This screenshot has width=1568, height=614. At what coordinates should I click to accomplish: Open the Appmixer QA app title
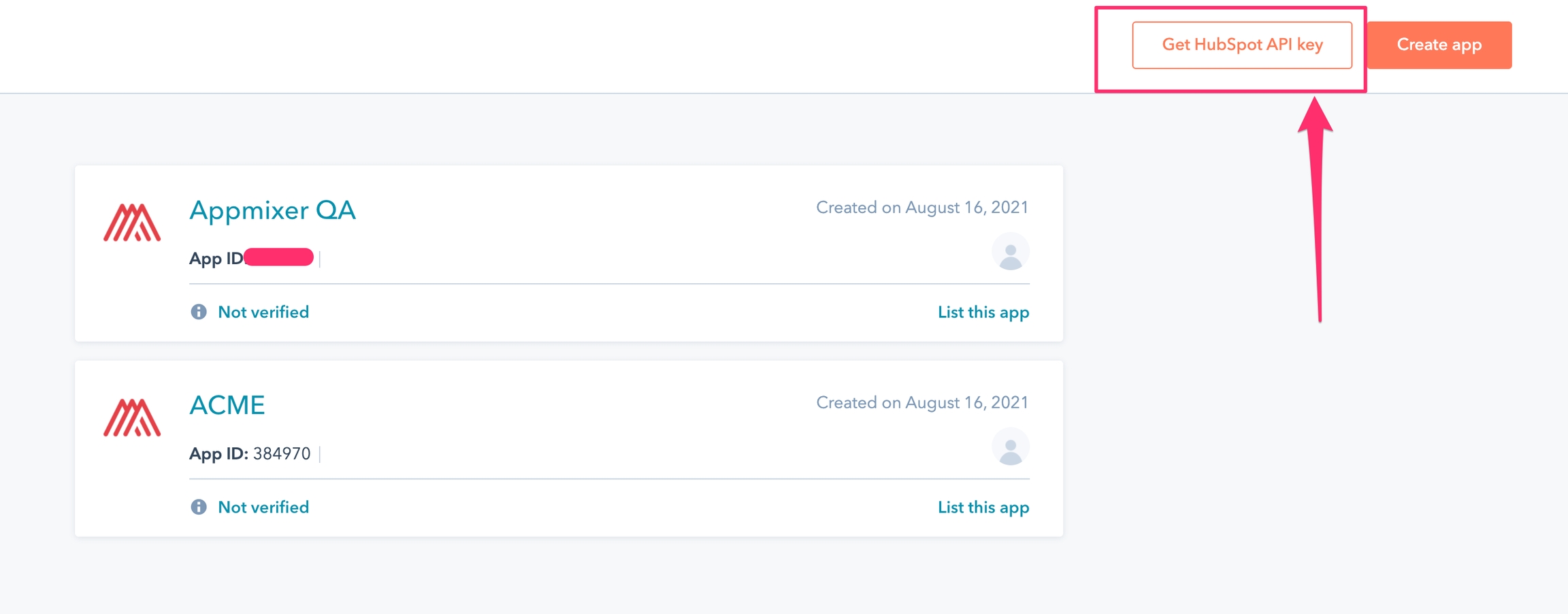pyautogui.click(x=272, y=210)
